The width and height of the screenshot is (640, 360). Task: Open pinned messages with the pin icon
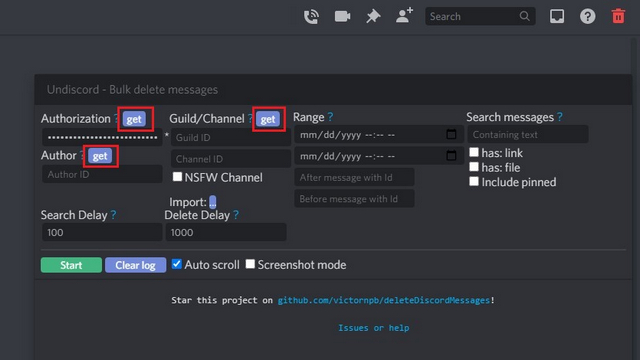coord(373,16)
